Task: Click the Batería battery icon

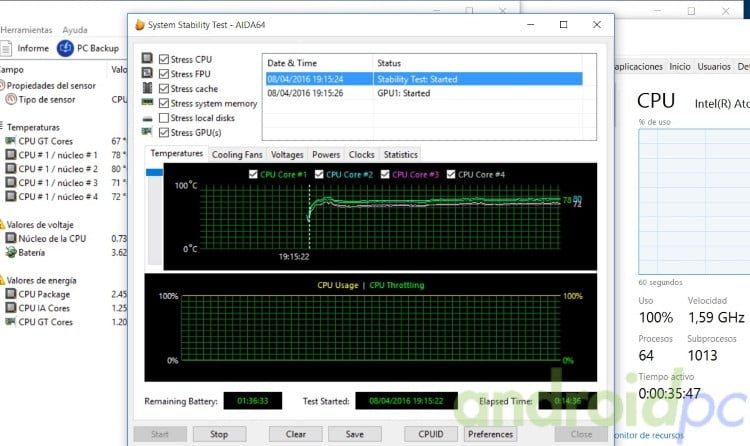Action: pyautogui.click(x=11, y=252)
